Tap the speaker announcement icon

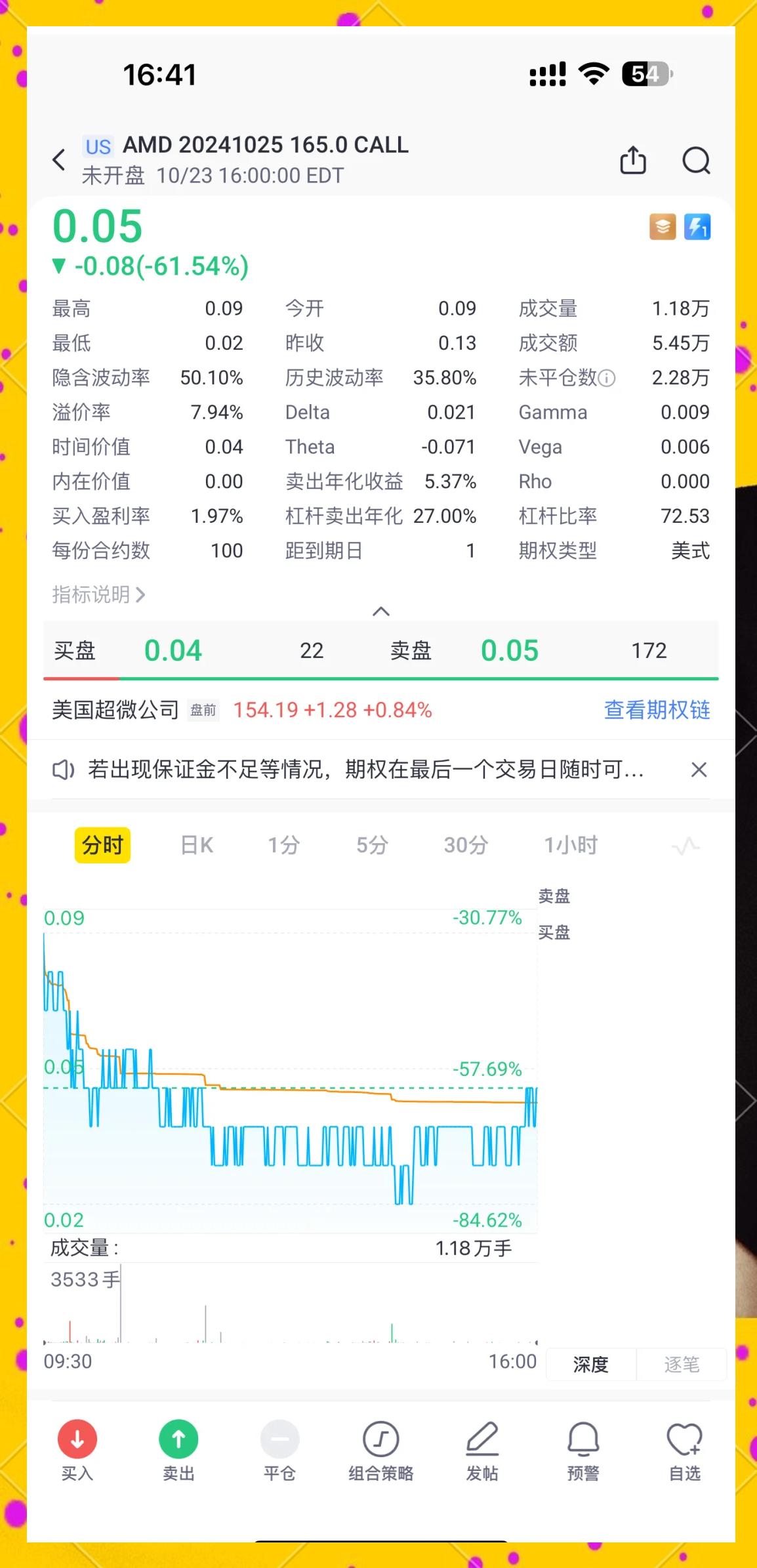coord(64,770)
